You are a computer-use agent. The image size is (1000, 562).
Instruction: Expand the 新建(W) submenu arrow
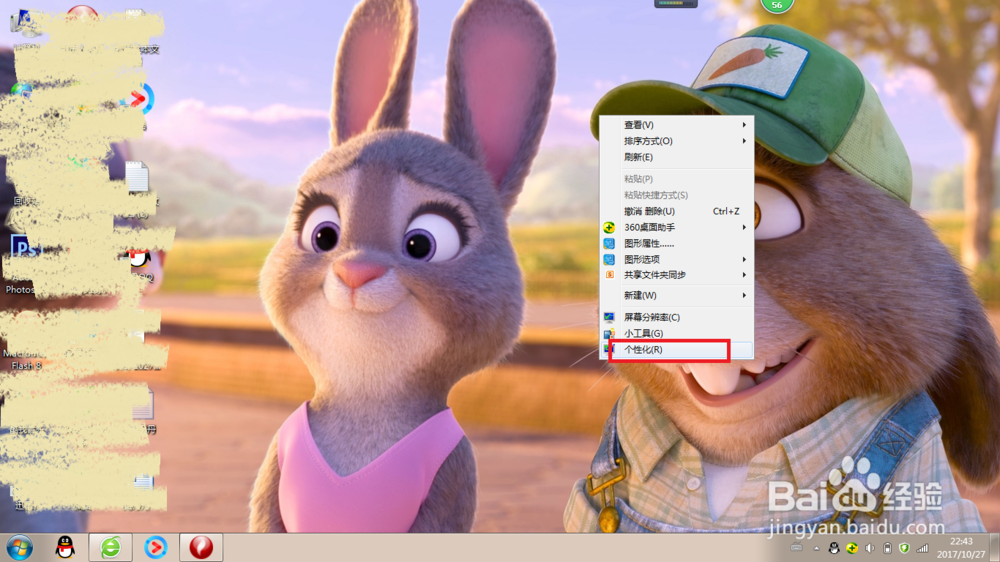tap(744, 295)
